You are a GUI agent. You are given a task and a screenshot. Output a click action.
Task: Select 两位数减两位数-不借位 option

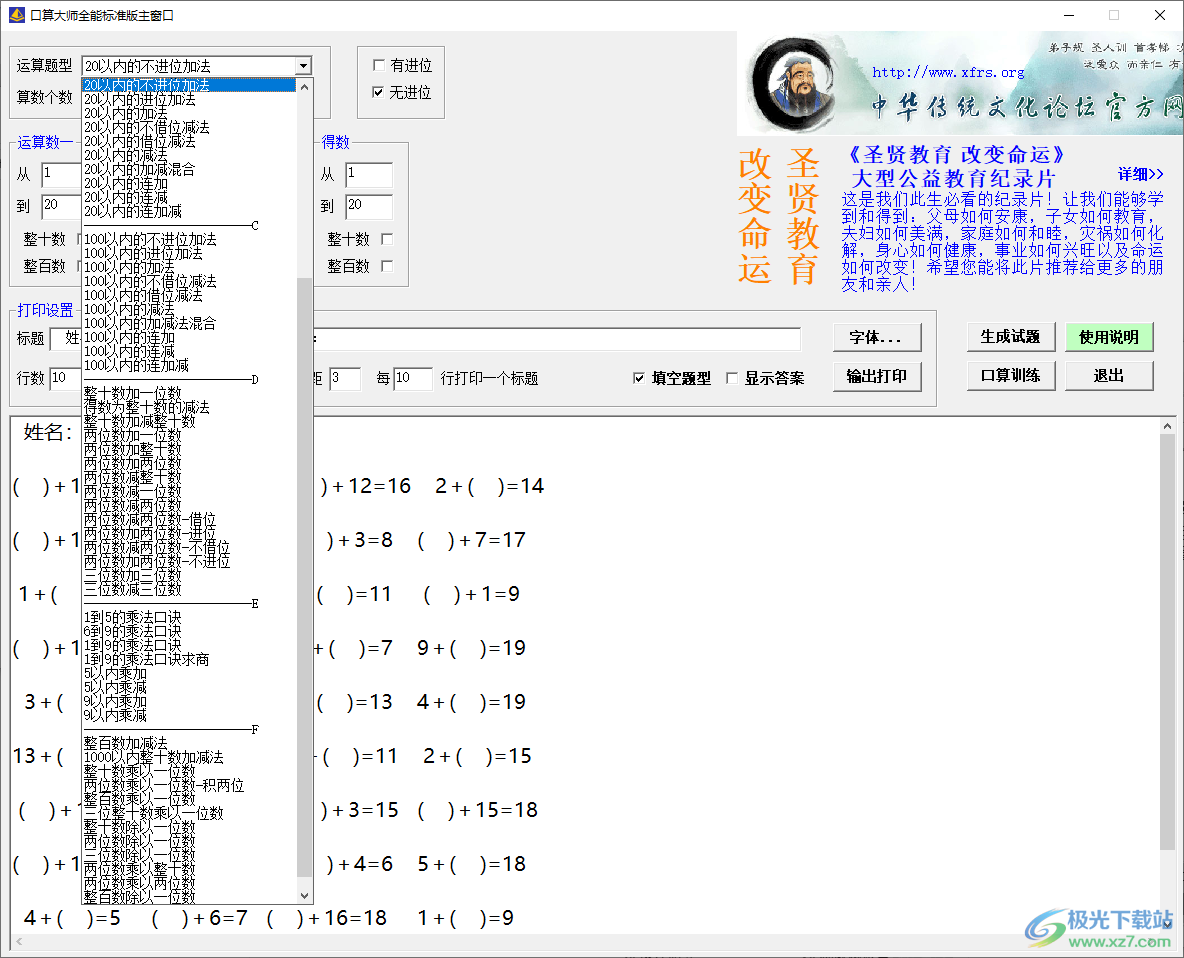[189, 547]
